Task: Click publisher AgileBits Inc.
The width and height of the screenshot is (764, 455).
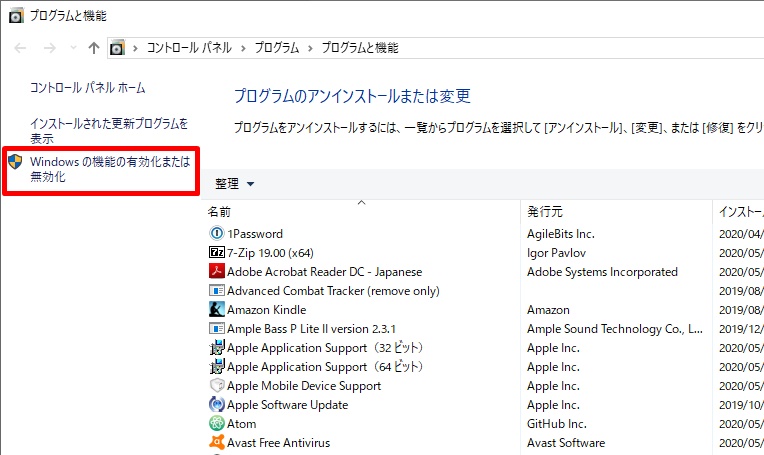Action: [561, 234]
